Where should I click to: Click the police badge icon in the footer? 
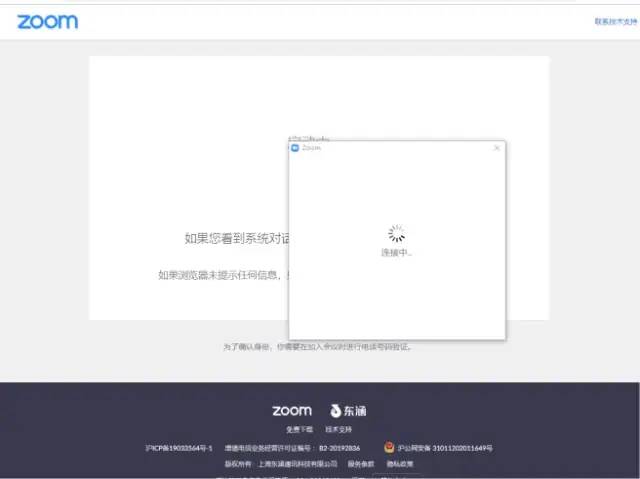[x=389, y=448]
